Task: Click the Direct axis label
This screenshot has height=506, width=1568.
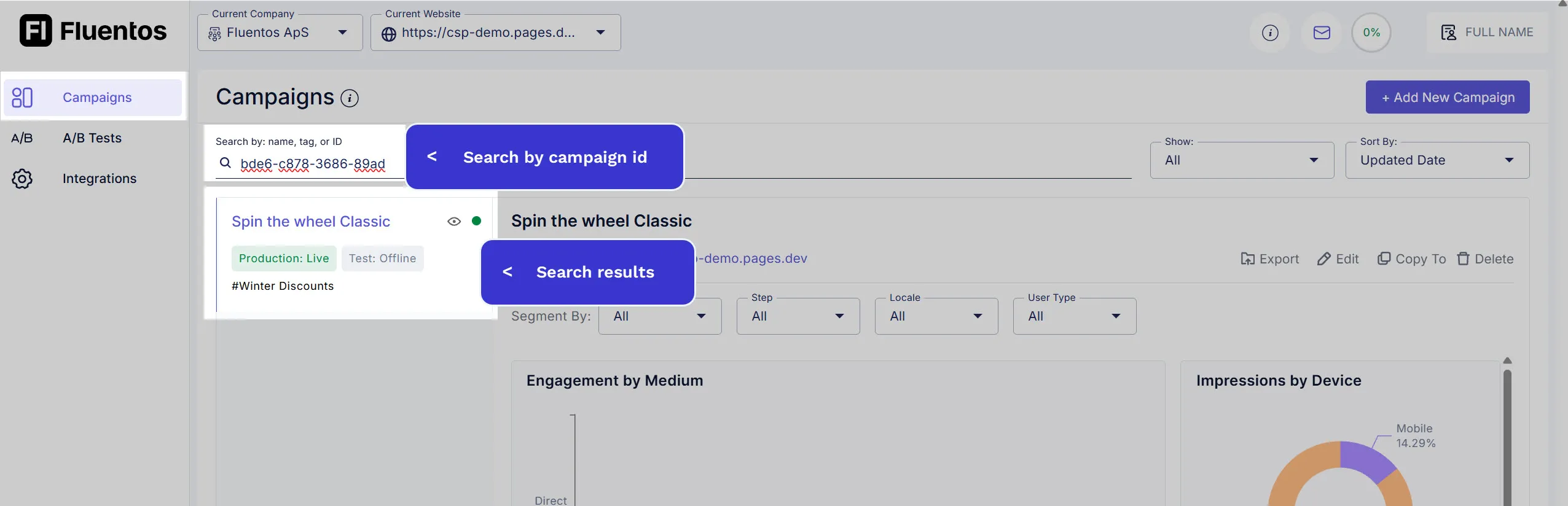Action: (551, 500)
